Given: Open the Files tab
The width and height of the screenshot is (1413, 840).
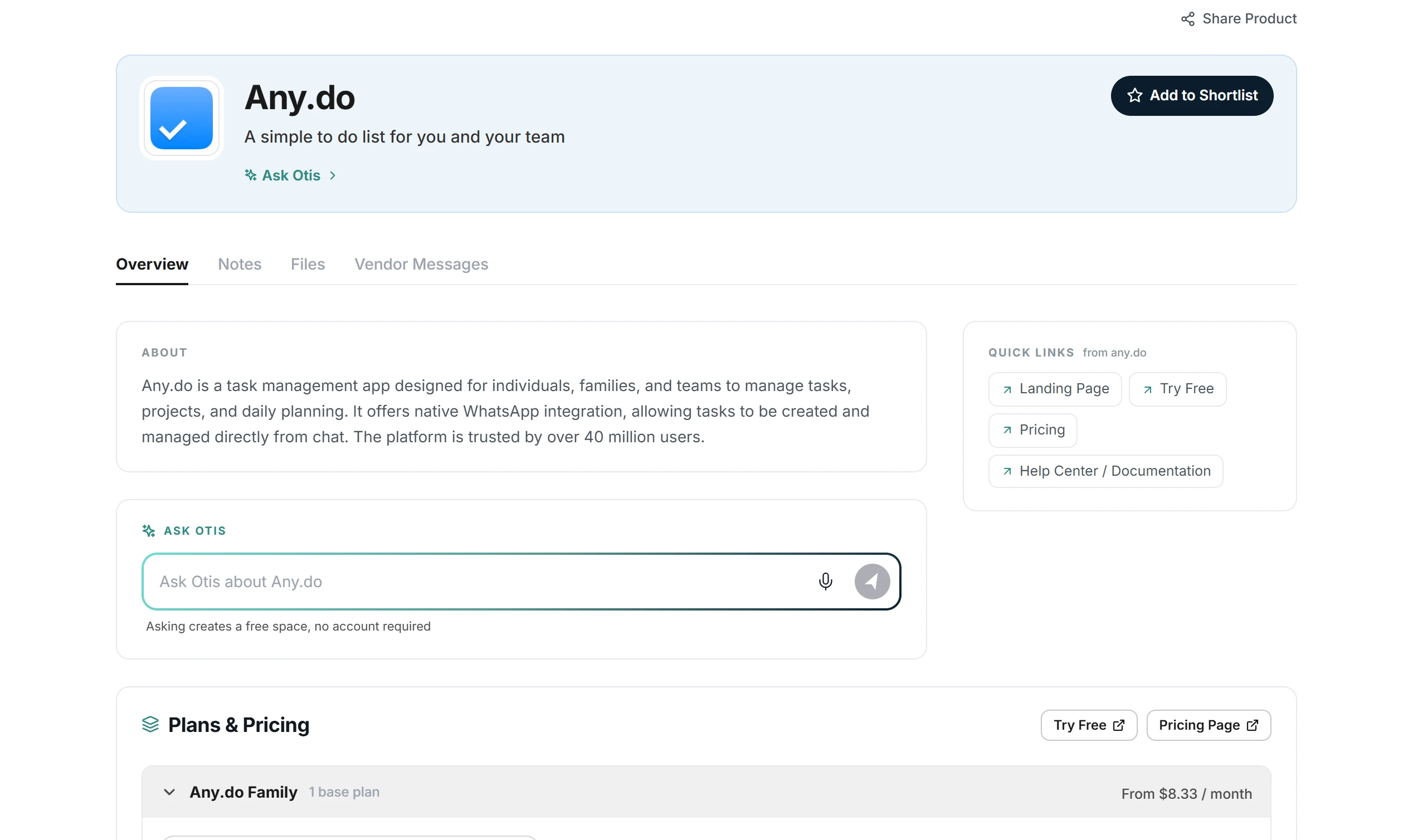Looking at the screenshot, I should coord(308,265).
